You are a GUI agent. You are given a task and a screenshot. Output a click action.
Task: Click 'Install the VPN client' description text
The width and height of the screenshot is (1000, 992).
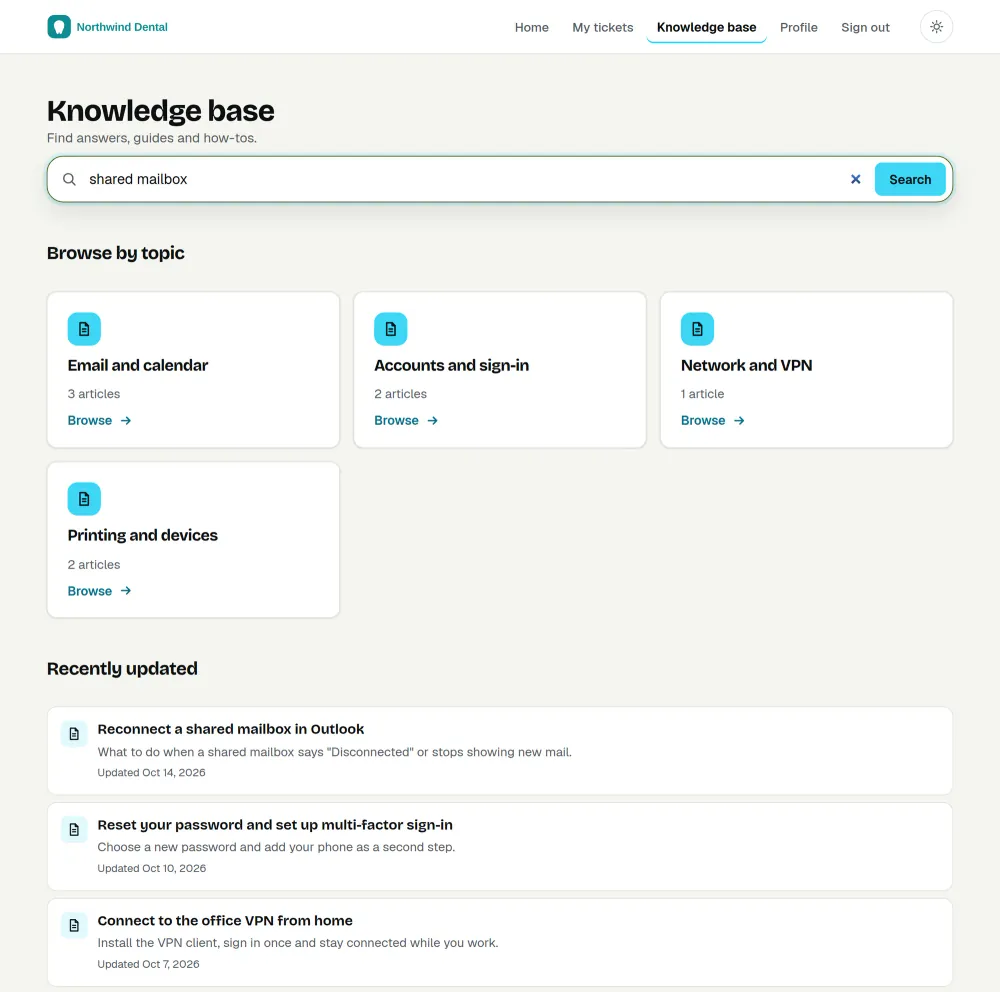click(x=298, y=943)
